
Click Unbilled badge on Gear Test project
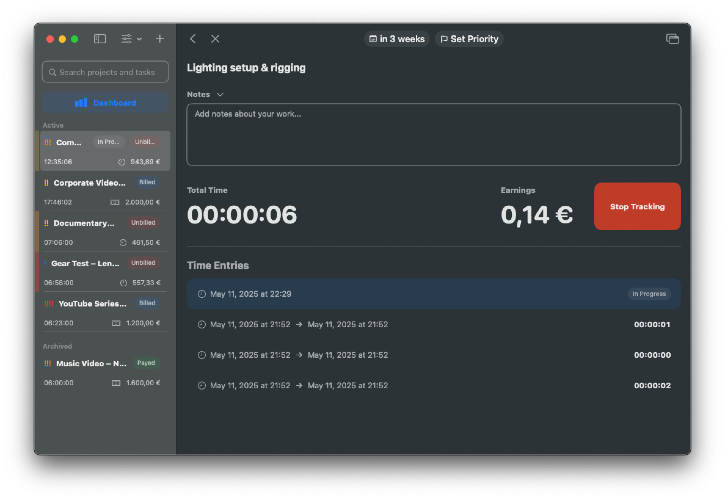click(143, 263)
